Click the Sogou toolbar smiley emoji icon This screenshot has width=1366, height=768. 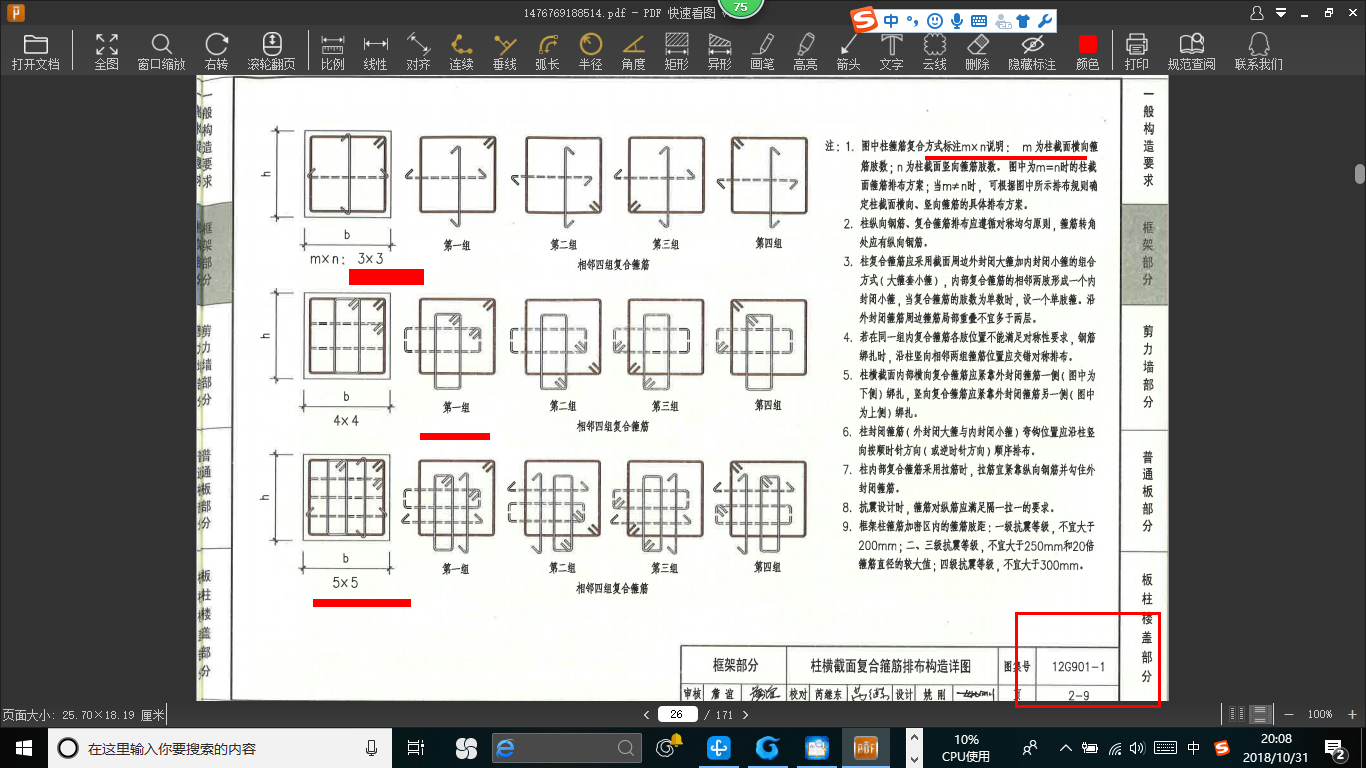pyautogui.click(x=935, y=21)
